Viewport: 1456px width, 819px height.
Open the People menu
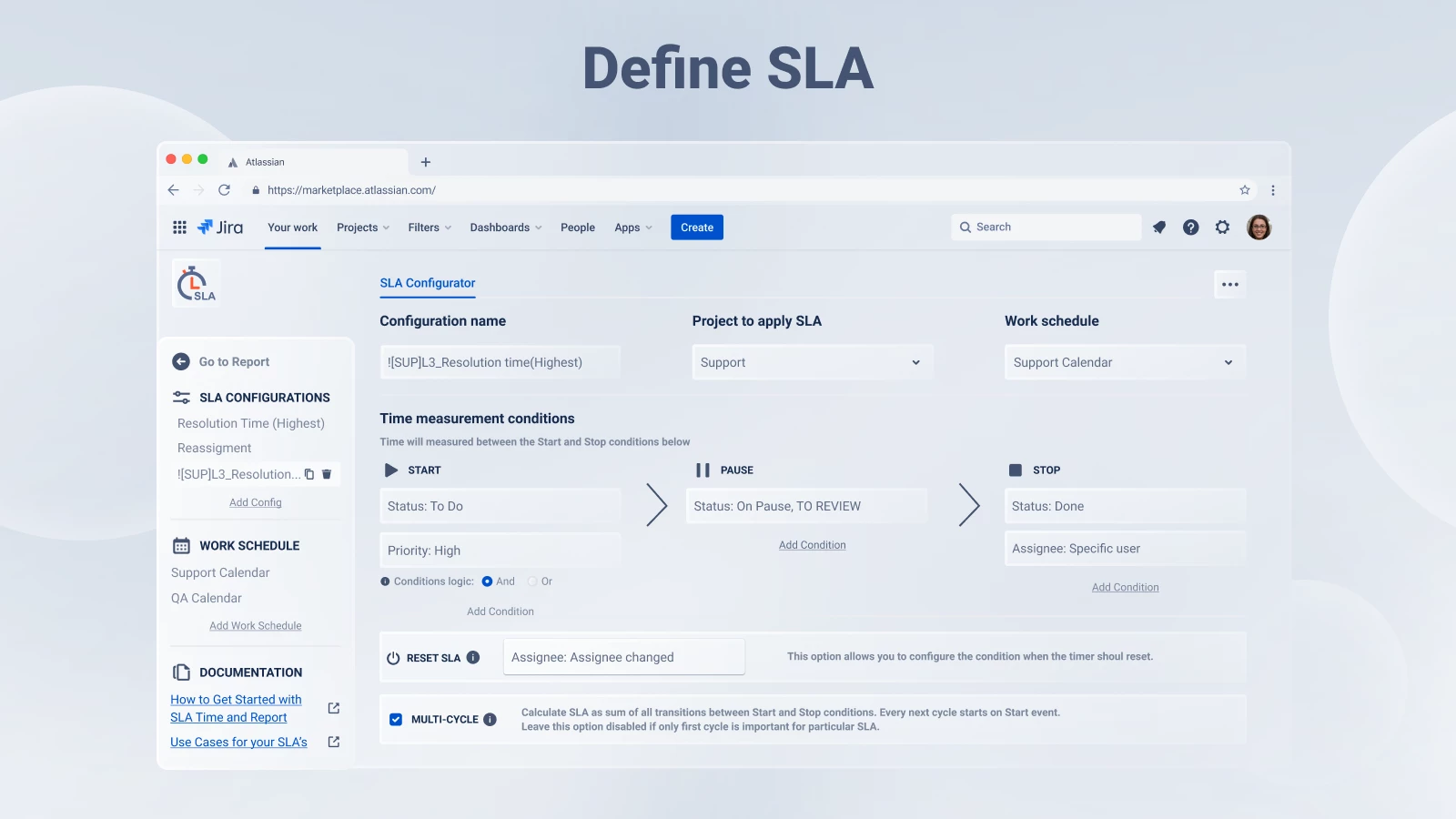tap(577, 227)
